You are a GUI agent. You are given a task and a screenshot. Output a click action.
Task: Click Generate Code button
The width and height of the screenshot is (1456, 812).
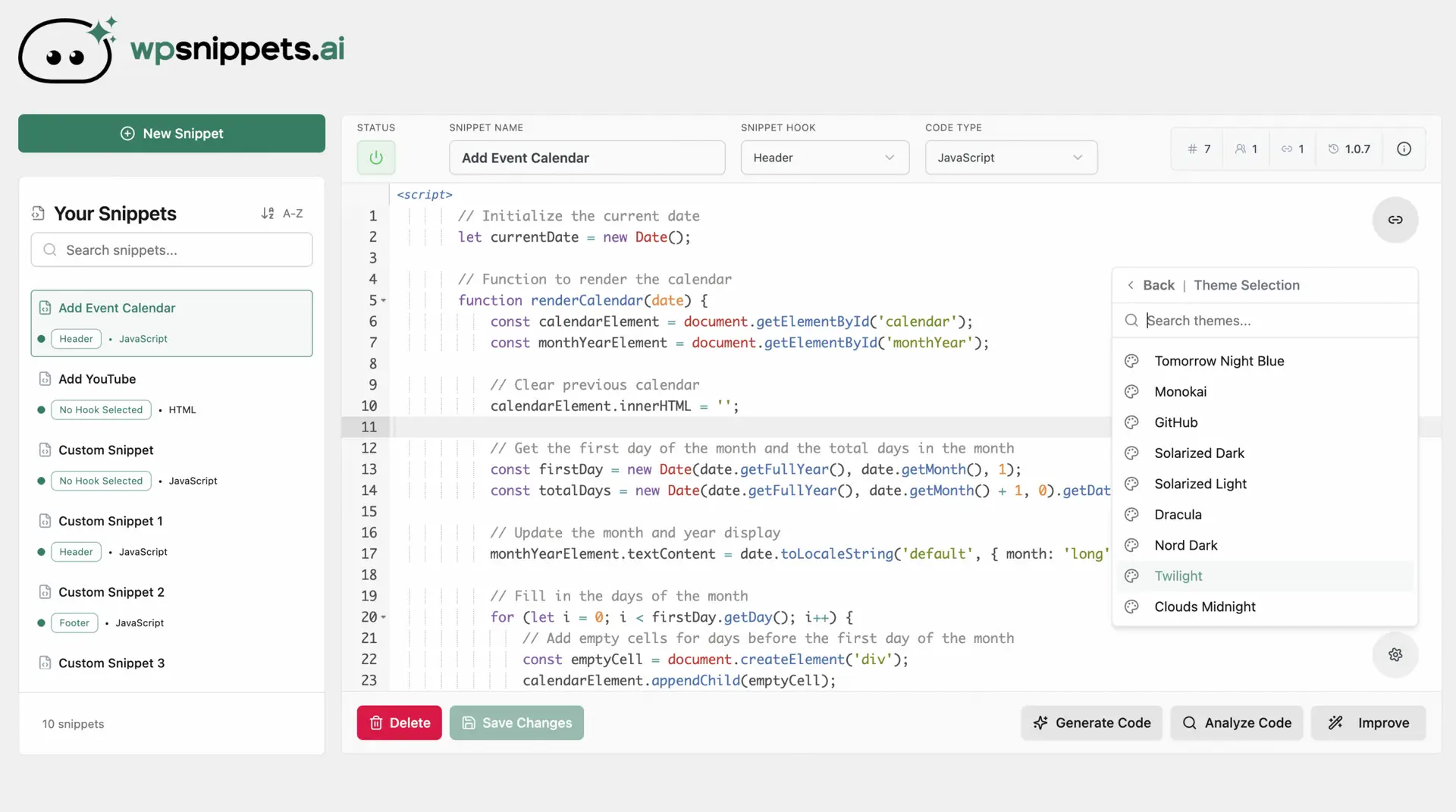1091,723
